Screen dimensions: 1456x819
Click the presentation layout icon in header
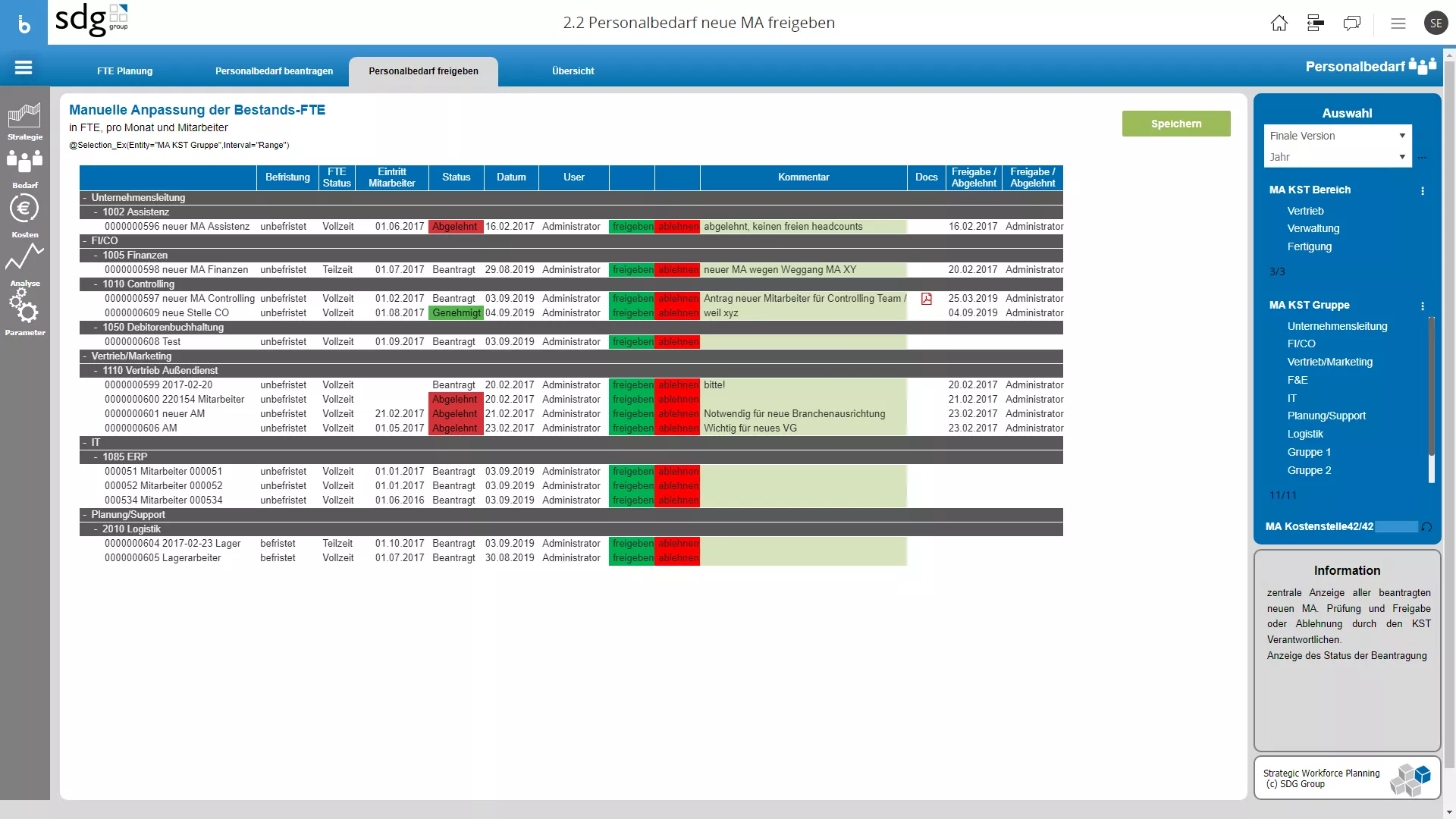point(1316,23)
